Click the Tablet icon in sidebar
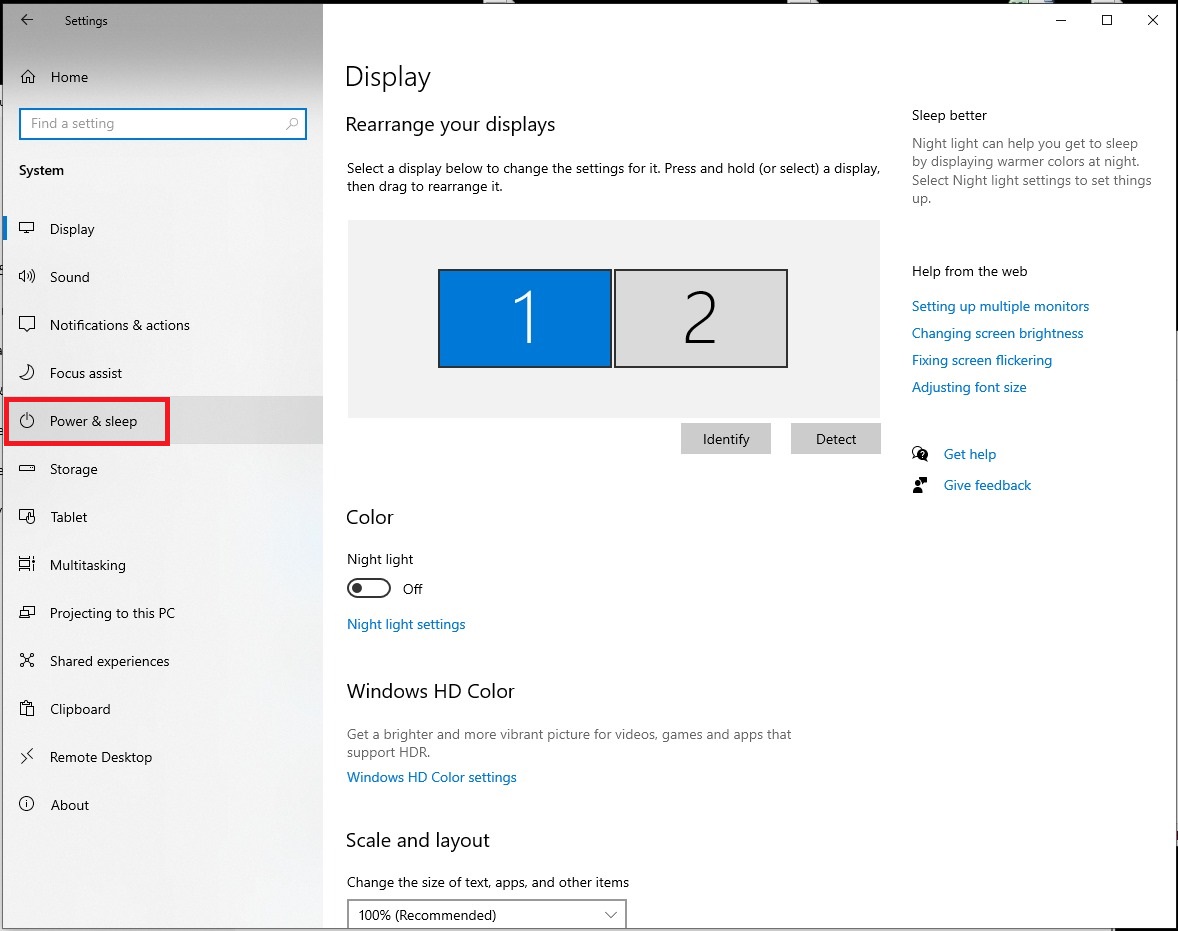This screenshot has height=931, width=1178. 27,517
